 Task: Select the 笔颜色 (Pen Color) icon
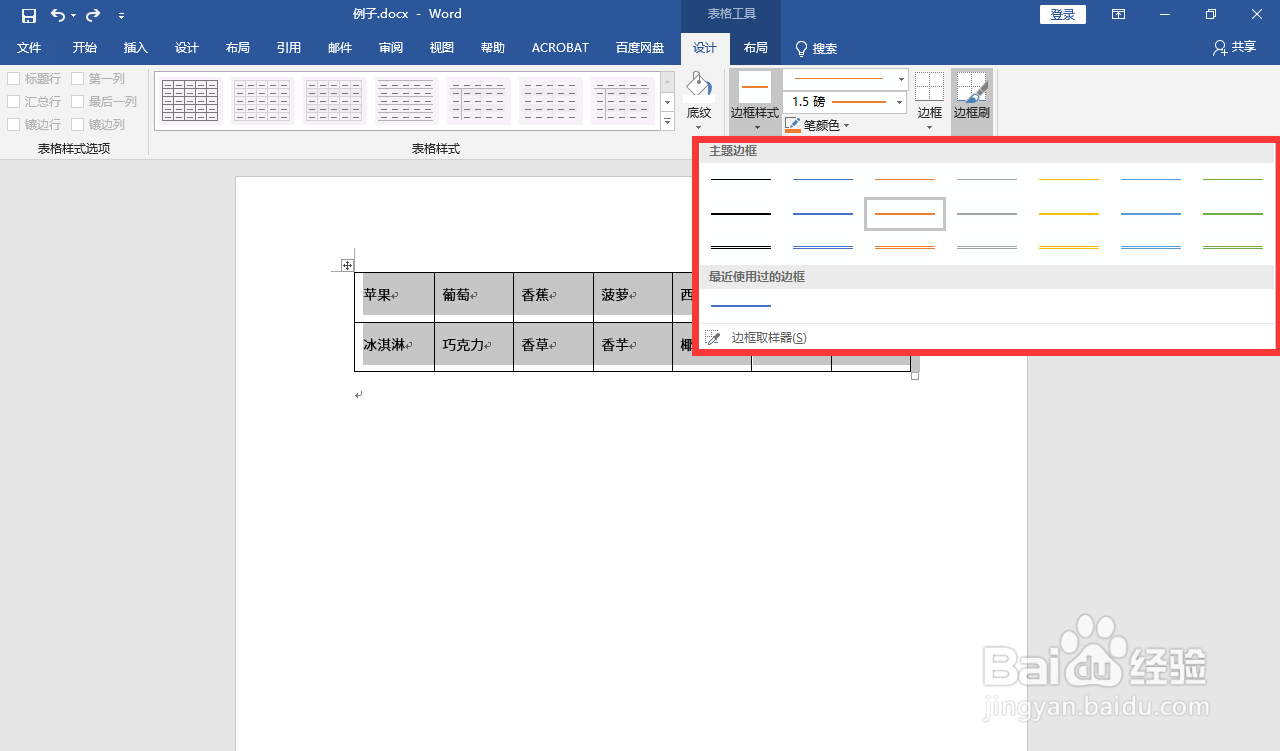pos(792,124)
